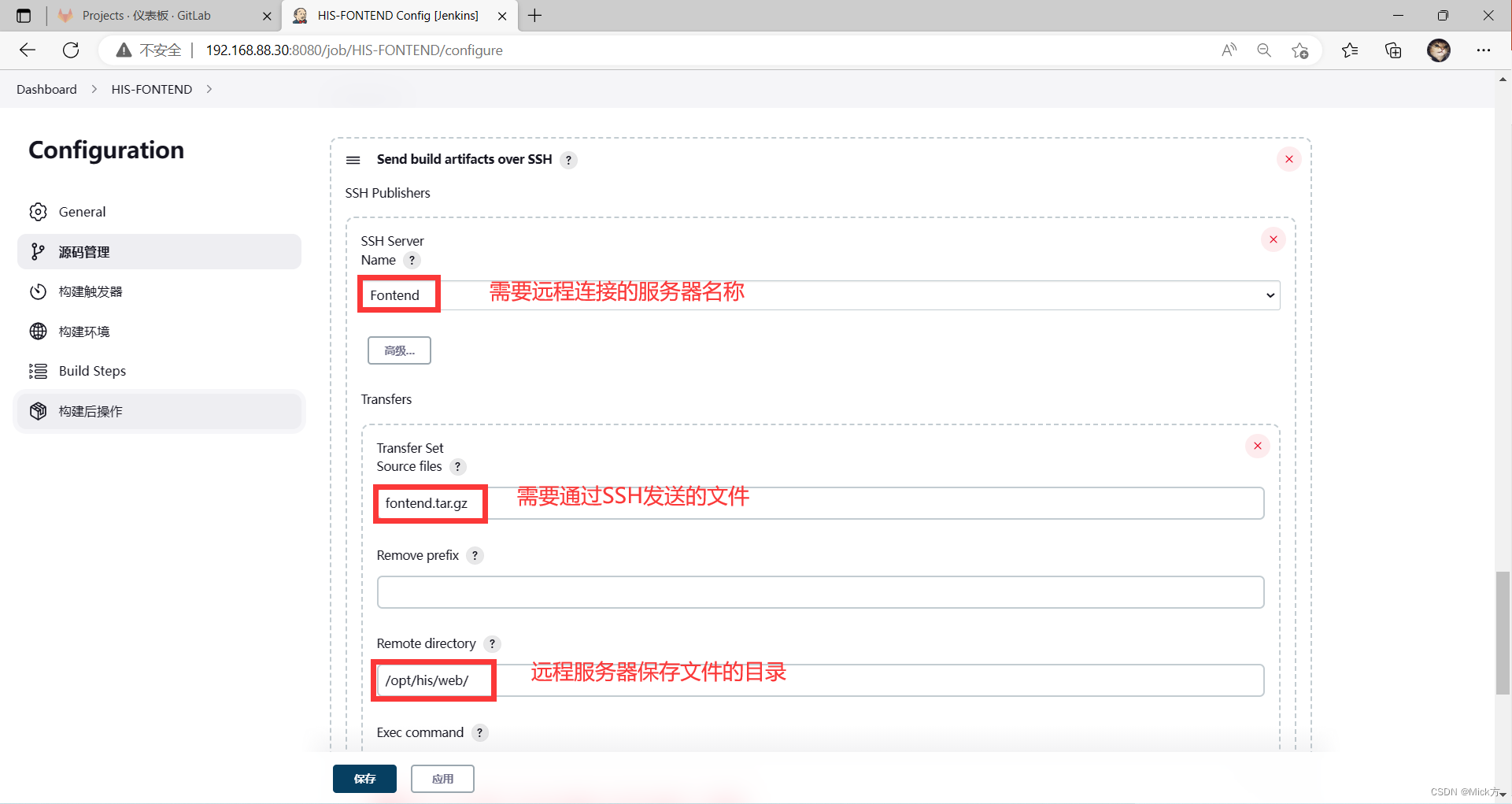Click the Send build artifacts over SSH help icon

(569, 160)
